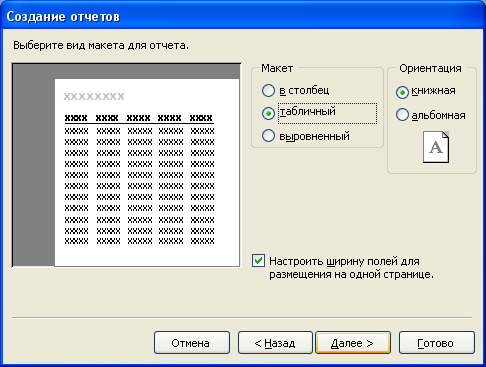486x367 pixels.
Task: Click the tabular layout preview image
Action: pyautogui.click(x=126, y=165)
